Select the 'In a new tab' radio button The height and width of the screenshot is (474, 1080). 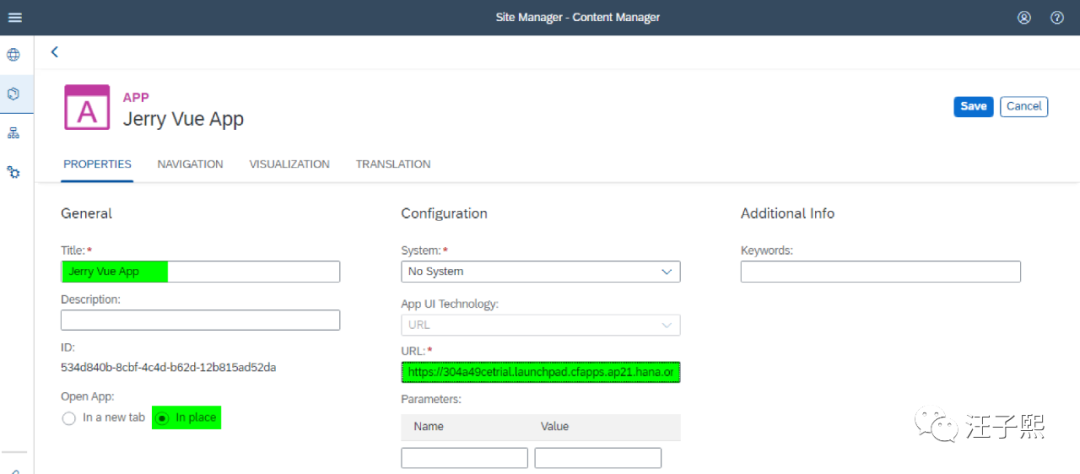point(69,418)
